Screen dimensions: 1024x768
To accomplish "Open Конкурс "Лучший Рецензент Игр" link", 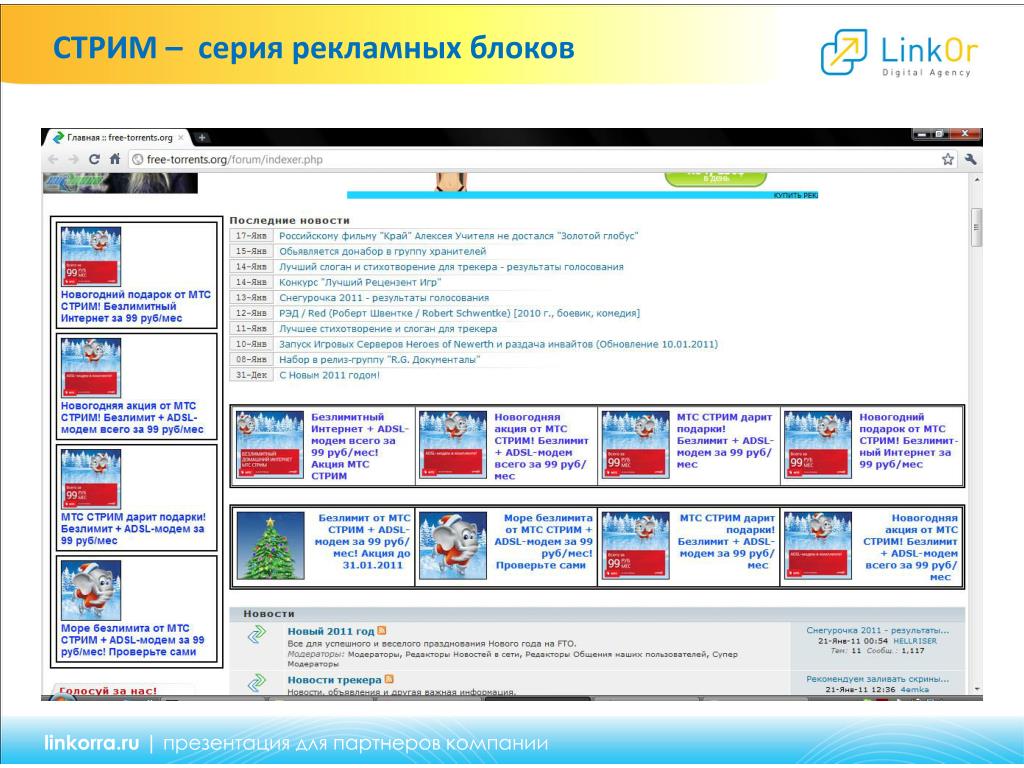I will pos(360,282).
